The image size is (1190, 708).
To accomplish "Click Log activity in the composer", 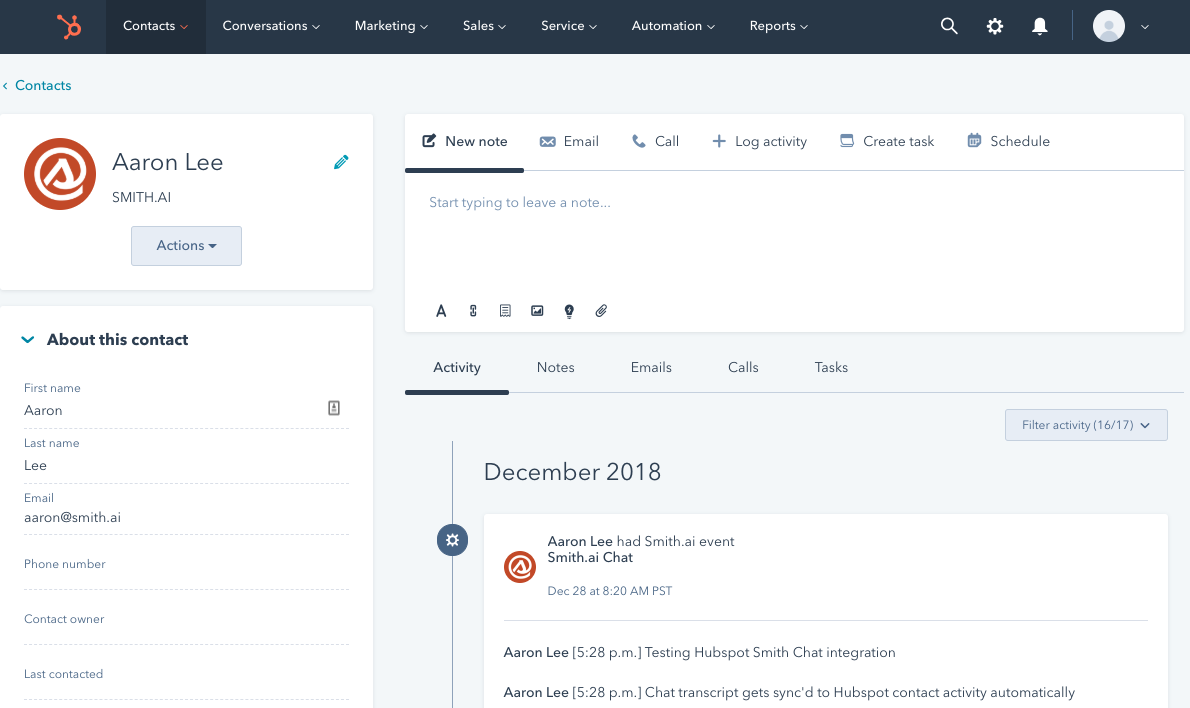I will pyautogui.click(x=760, y=141).
